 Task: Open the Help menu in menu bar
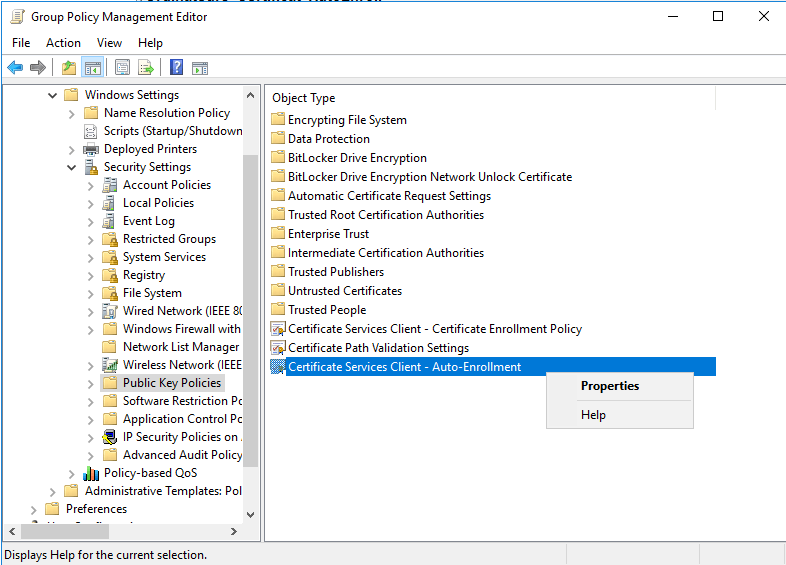click(x=150, y=43)
